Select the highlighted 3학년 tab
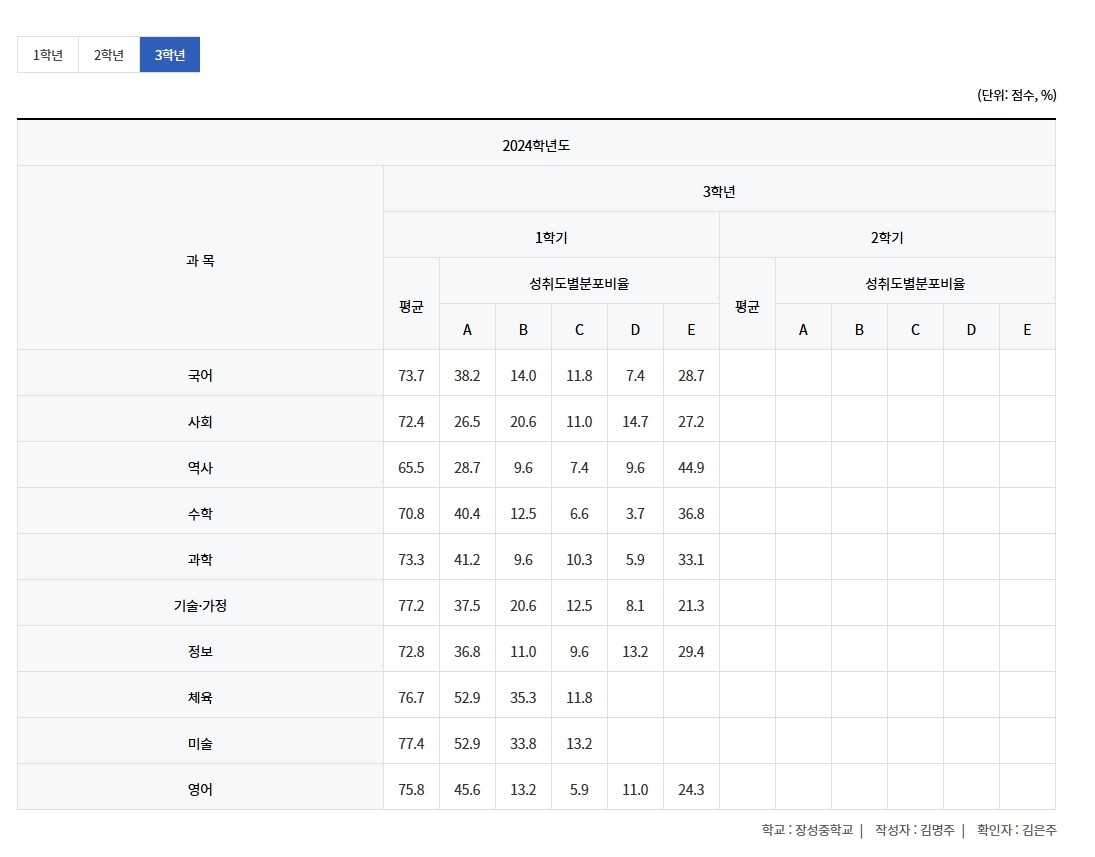 pos(170,55)
